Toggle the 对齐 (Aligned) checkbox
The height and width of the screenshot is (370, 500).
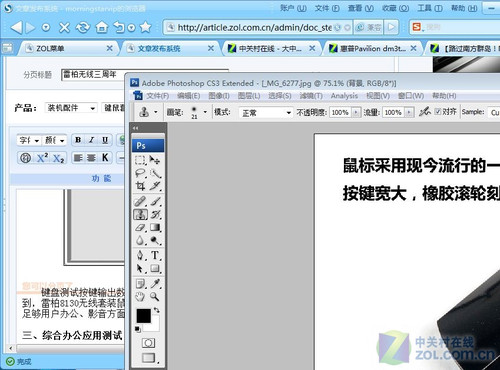(438, 112)
